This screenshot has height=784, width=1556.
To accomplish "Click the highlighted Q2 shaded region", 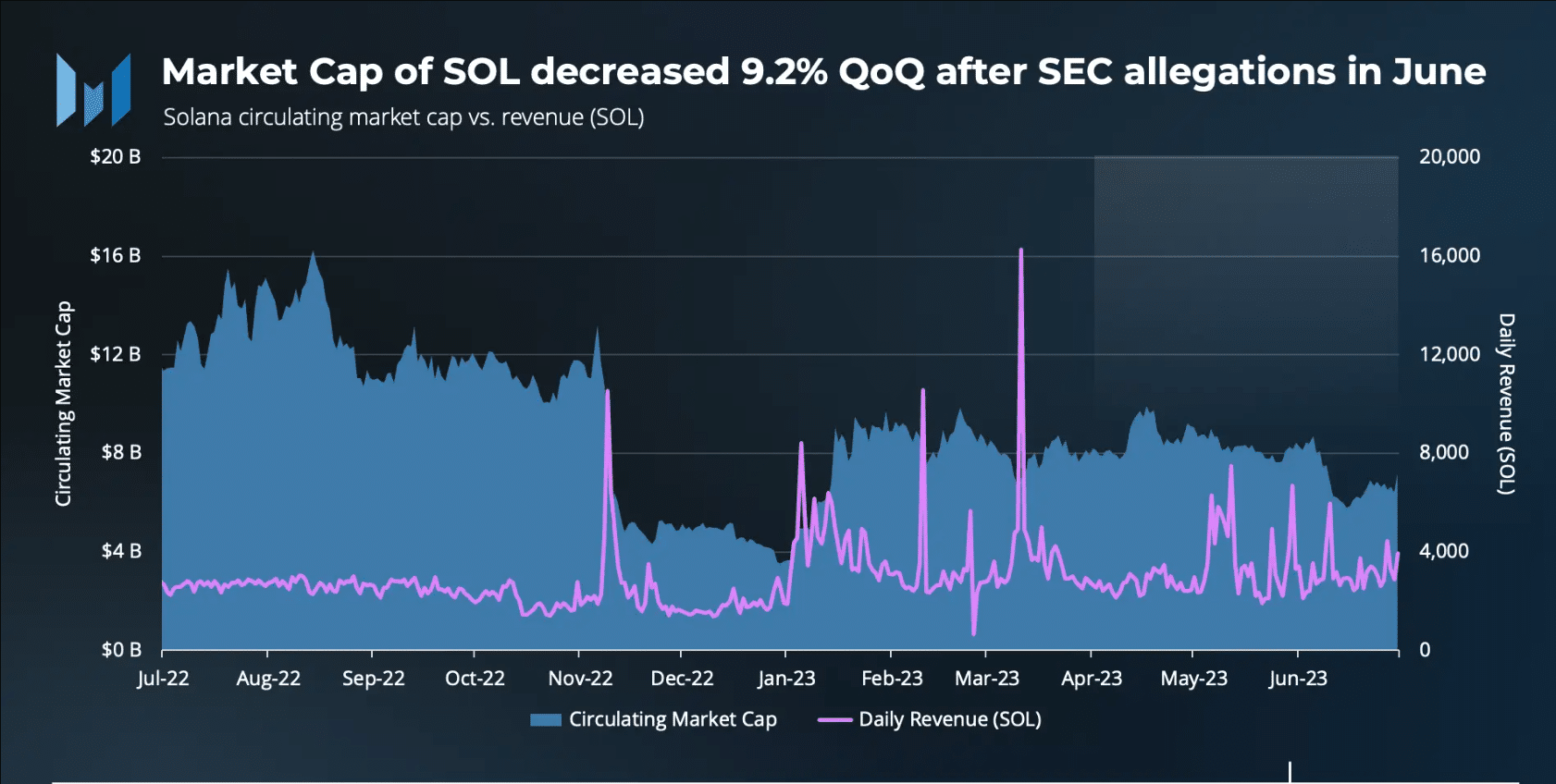I will [x=1246, y=287].
